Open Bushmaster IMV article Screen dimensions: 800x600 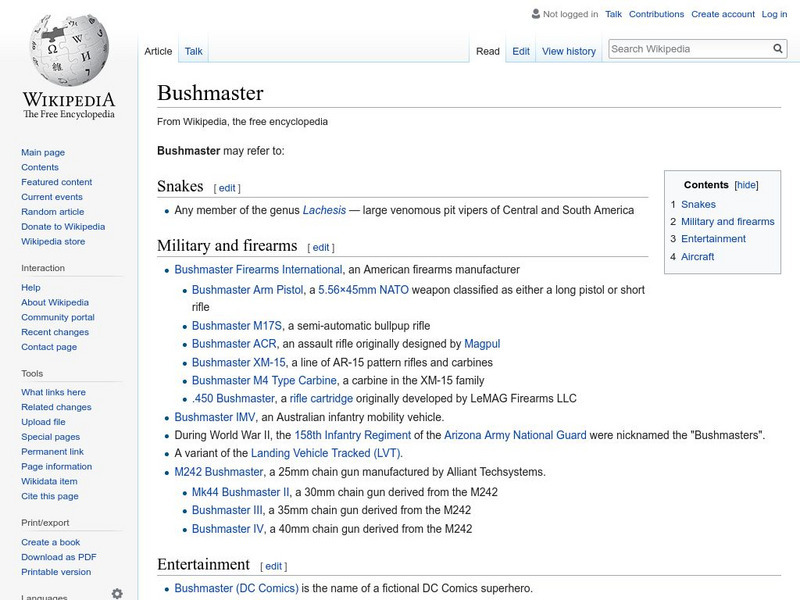215,417
